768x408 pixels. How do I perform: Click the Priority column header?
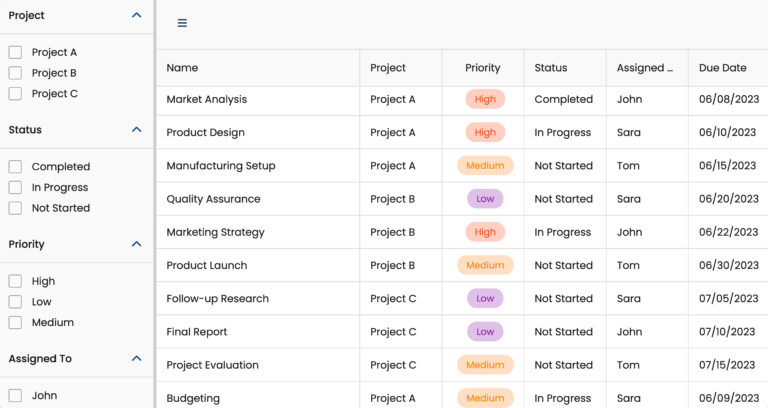(482, 68)
